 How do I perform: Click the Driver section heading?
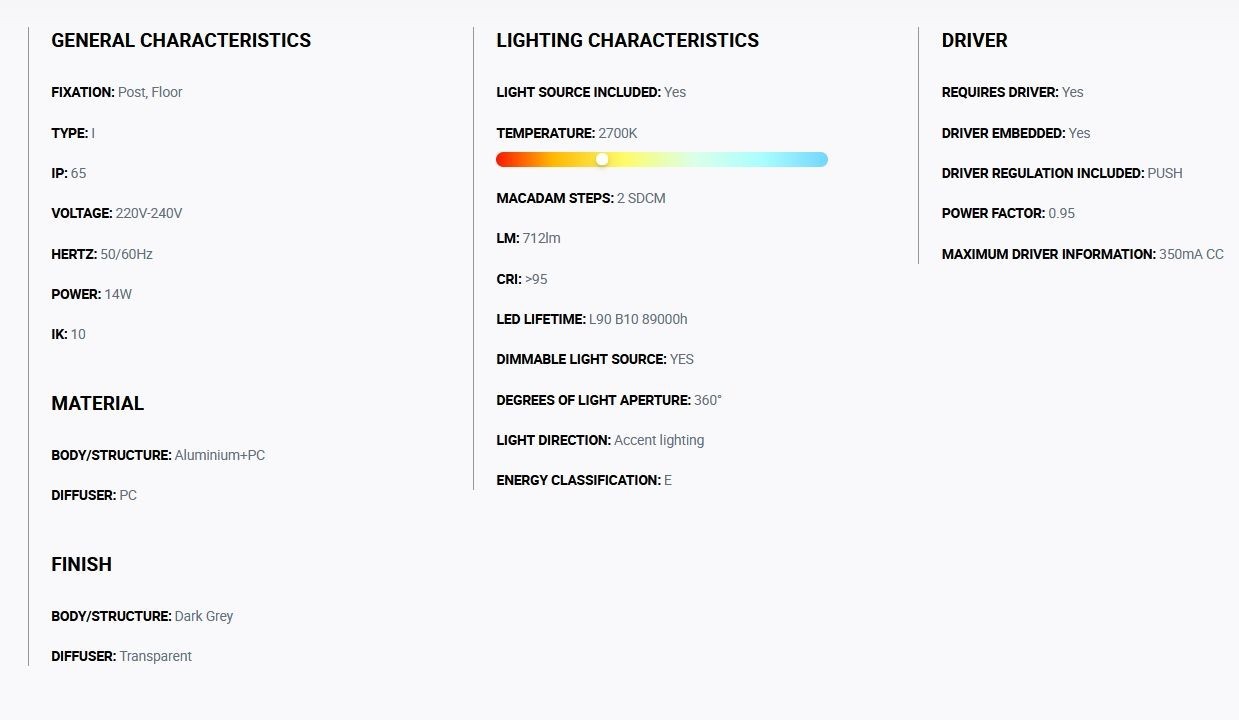[975, 41]
